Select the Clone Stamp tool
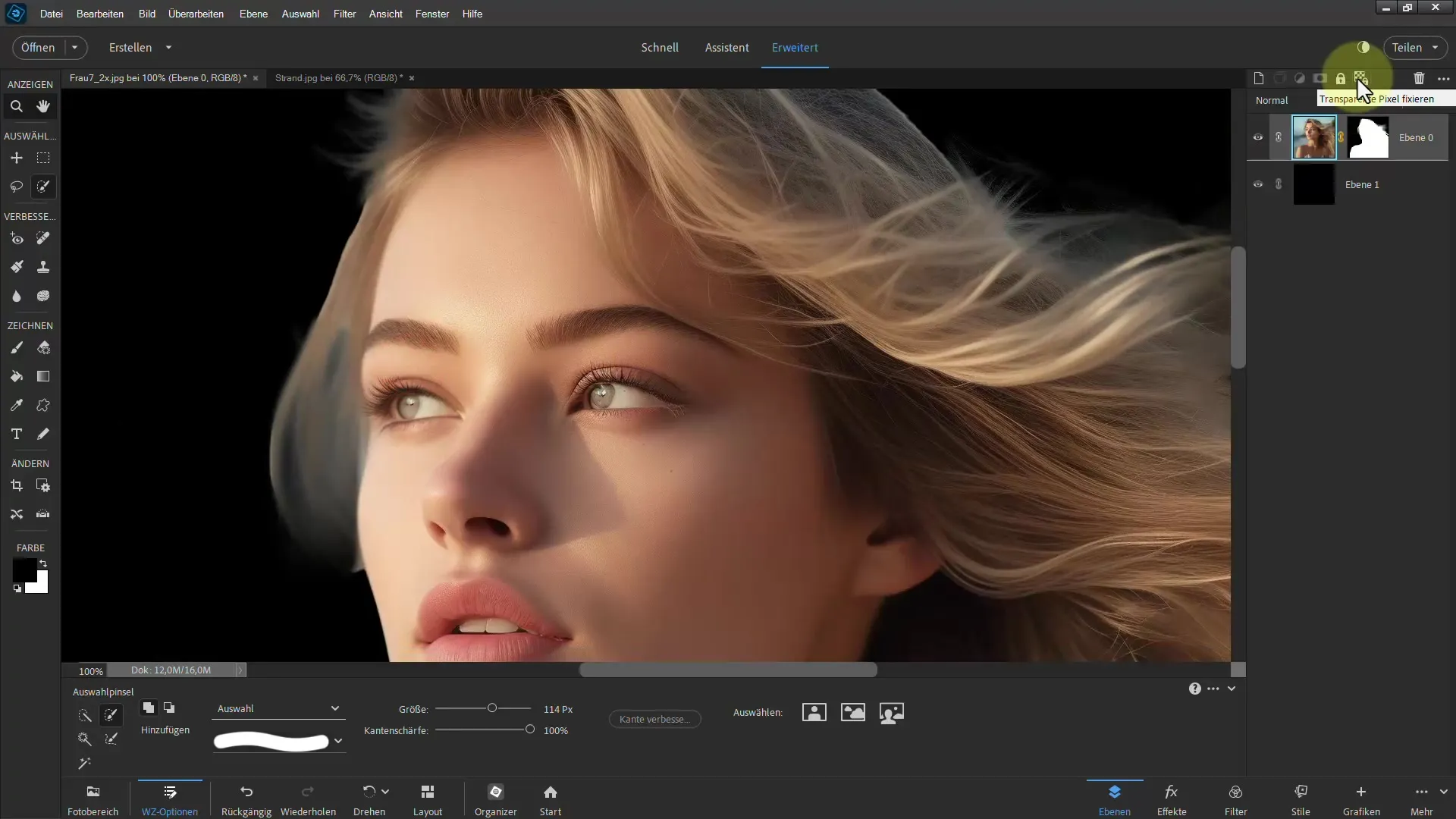The width and height of the screenshot is (1456, 819). click(43, 267)
